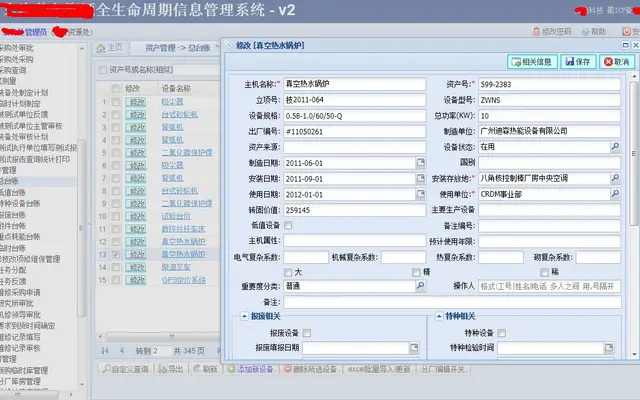
Task: Toggle the 稀 checkbox
Action: click(544, 272)
